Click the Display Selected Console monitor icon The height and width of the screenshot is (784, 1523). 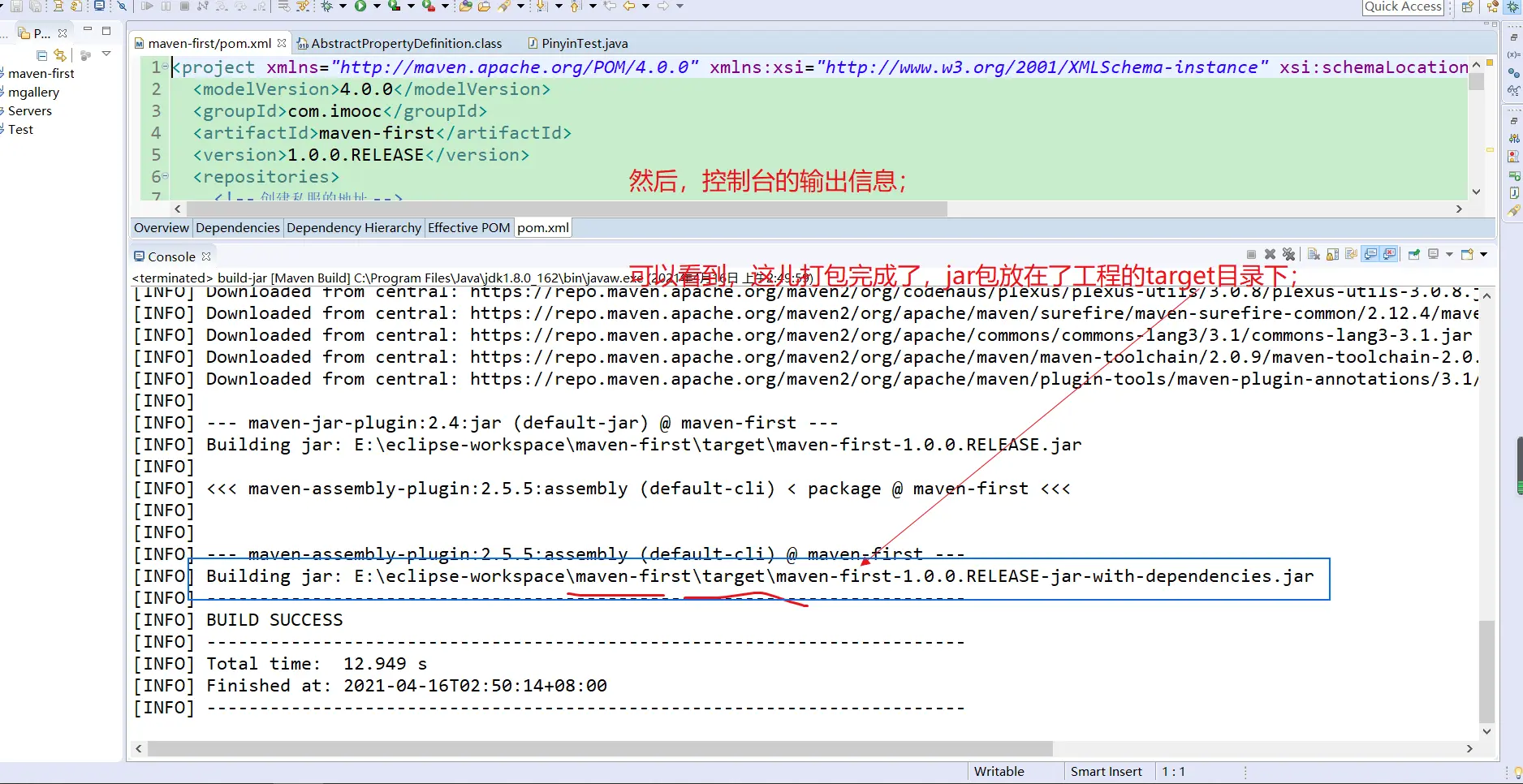1434,255
